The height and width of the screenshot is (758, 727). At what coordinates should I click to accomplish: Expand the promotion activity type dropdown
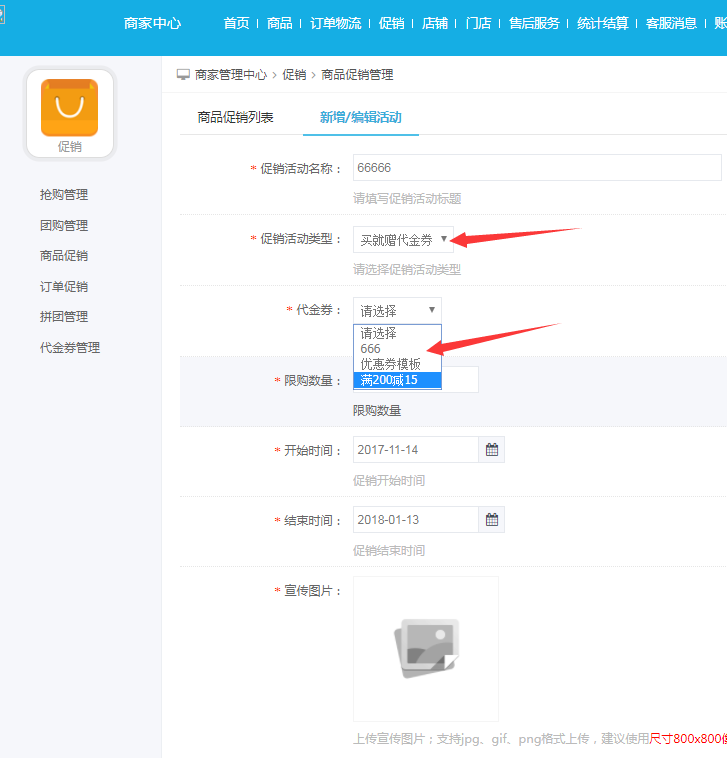tap(403, 240)
